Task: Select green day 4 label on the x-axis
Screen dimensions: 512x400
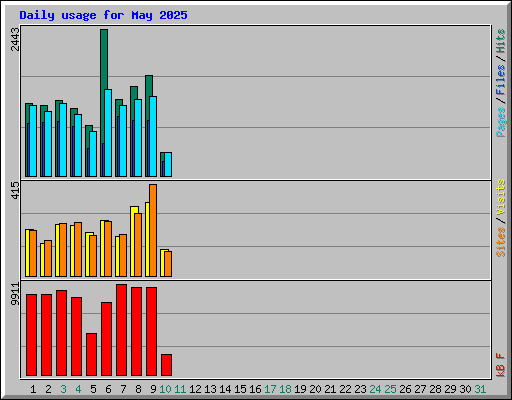Action: pos(78,389)
